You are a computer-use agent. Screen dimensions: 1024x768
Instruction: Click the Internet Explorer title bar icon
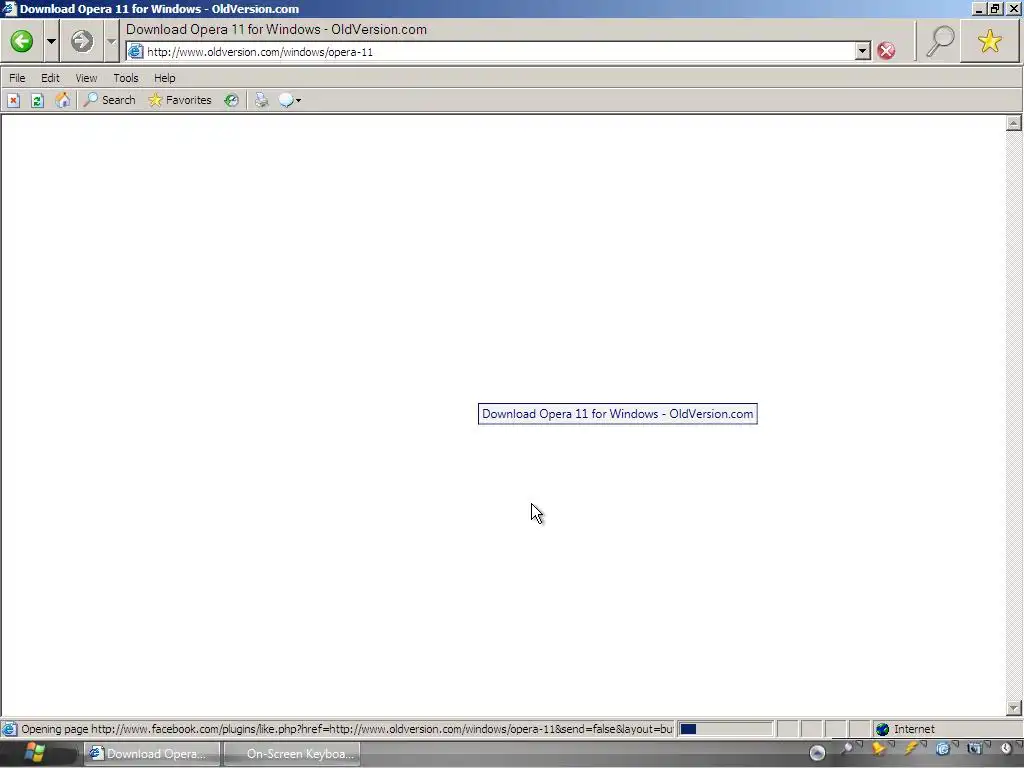8,8
